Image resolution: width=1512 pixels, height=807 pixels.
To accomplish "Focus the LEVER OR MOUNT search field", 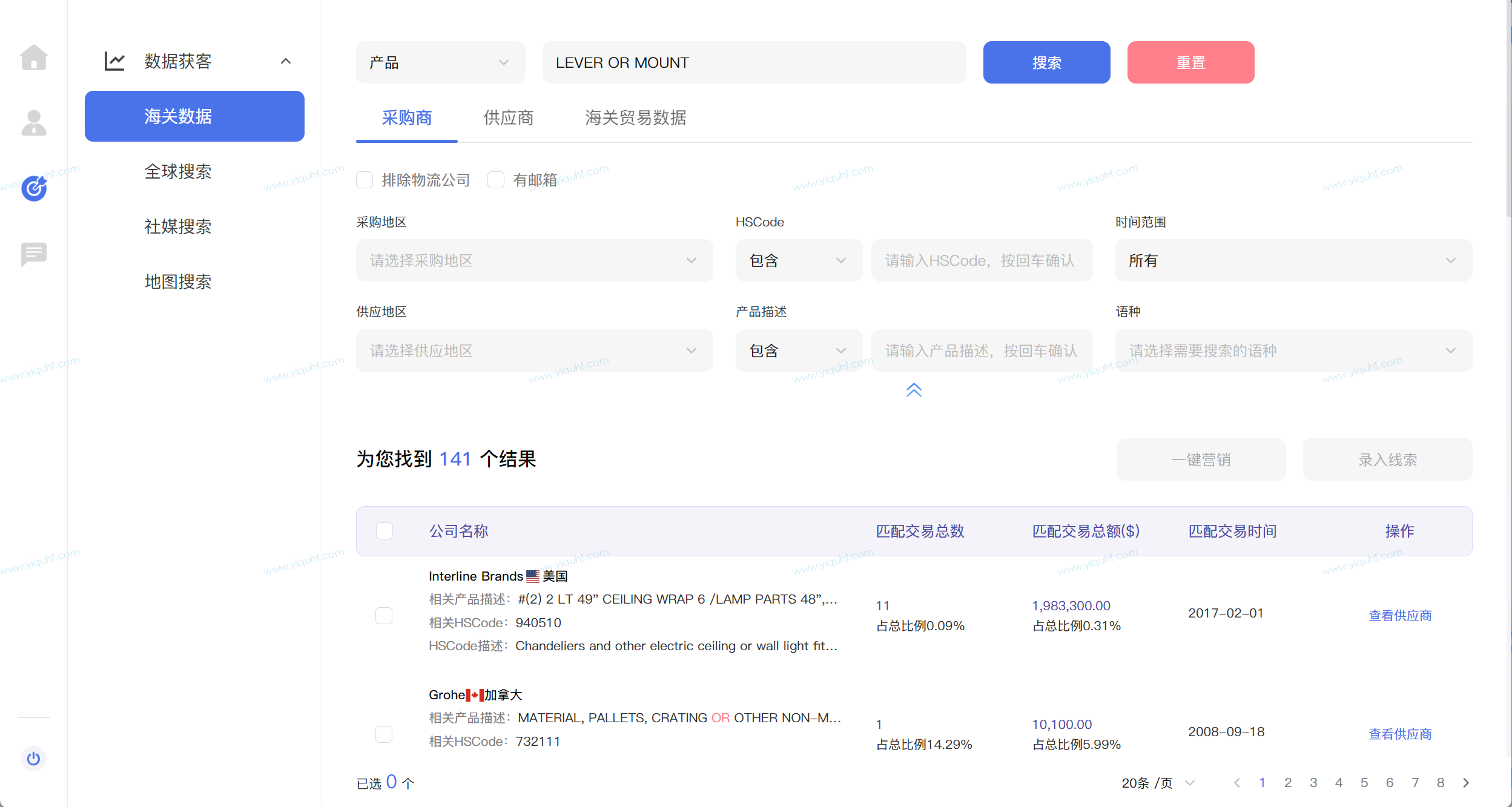I will pyautogui.click(x=754, y=62).
